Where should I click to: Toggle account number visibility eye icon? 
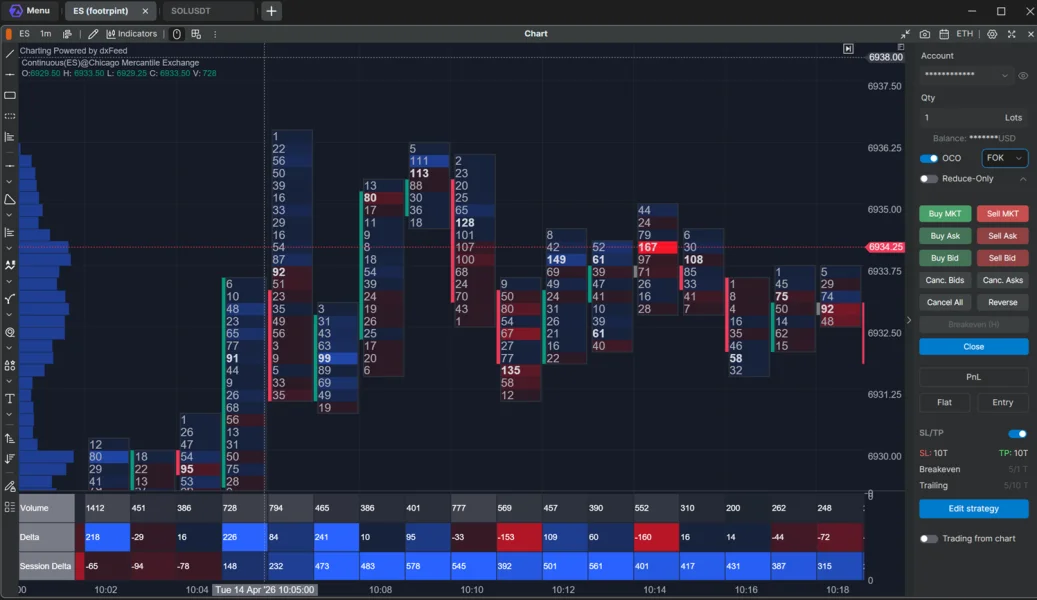pos(1023,75)
